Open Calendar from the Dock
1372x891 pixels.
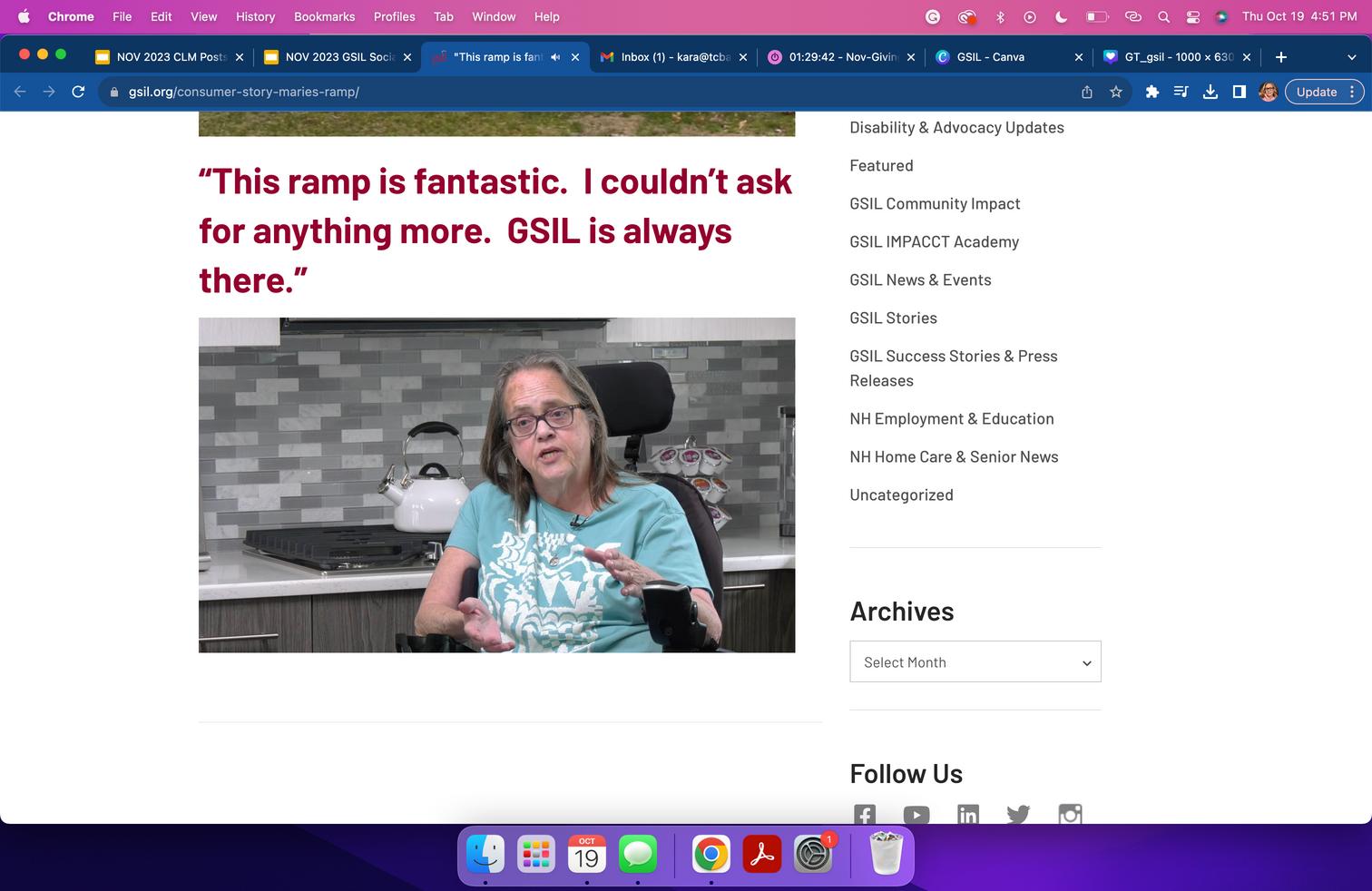click(x=587, y=854)
